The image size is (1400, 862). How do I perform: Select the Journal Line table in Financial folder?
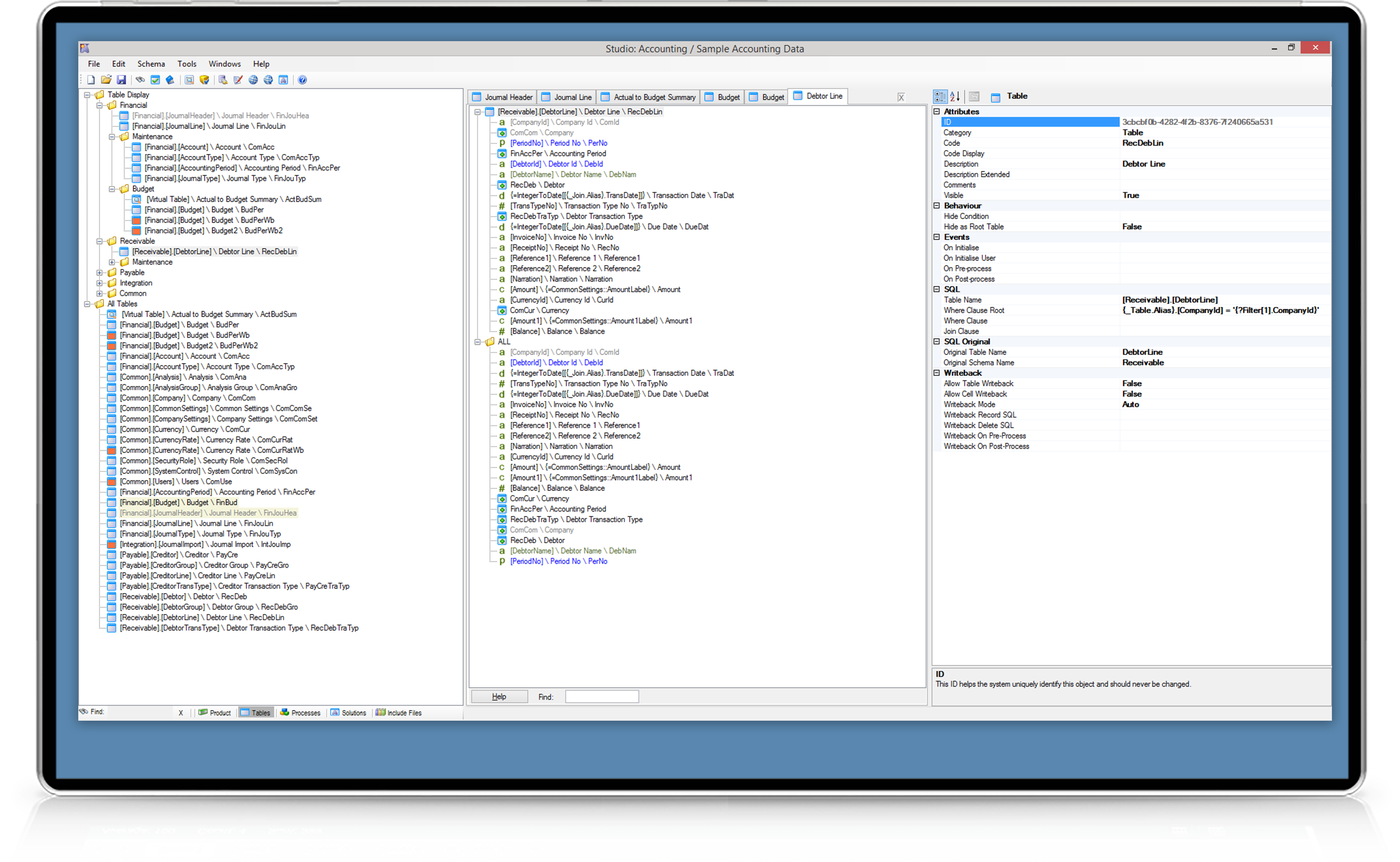(209, 126)
